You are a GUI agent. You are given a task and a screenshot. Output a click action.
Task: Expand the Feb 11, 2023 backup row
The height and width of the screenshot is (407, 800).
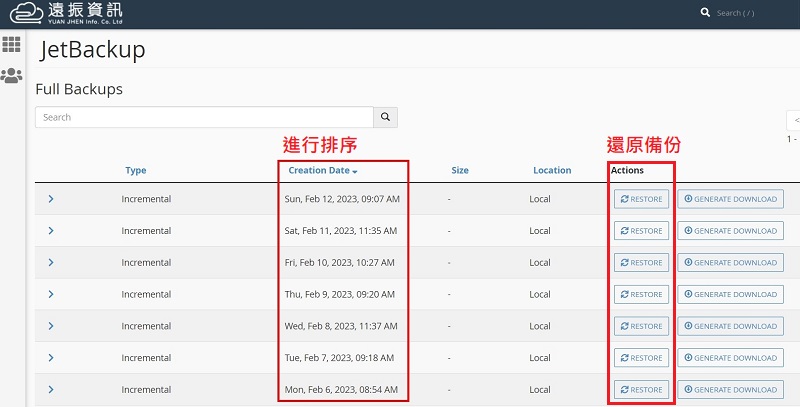click(x=51, y=231)
